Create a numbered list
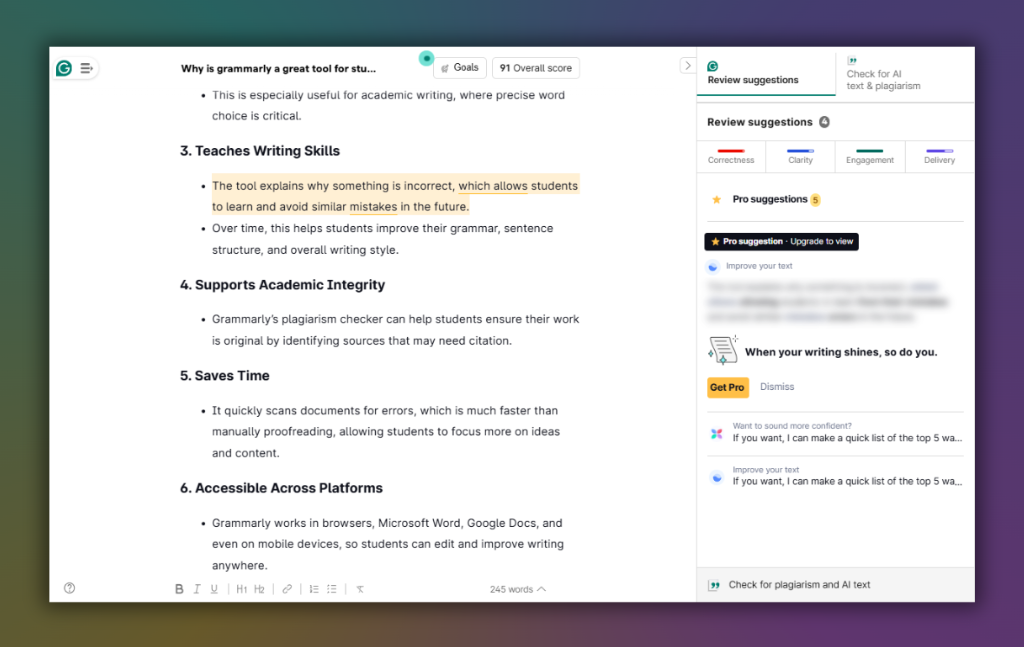 click(312, 588)
